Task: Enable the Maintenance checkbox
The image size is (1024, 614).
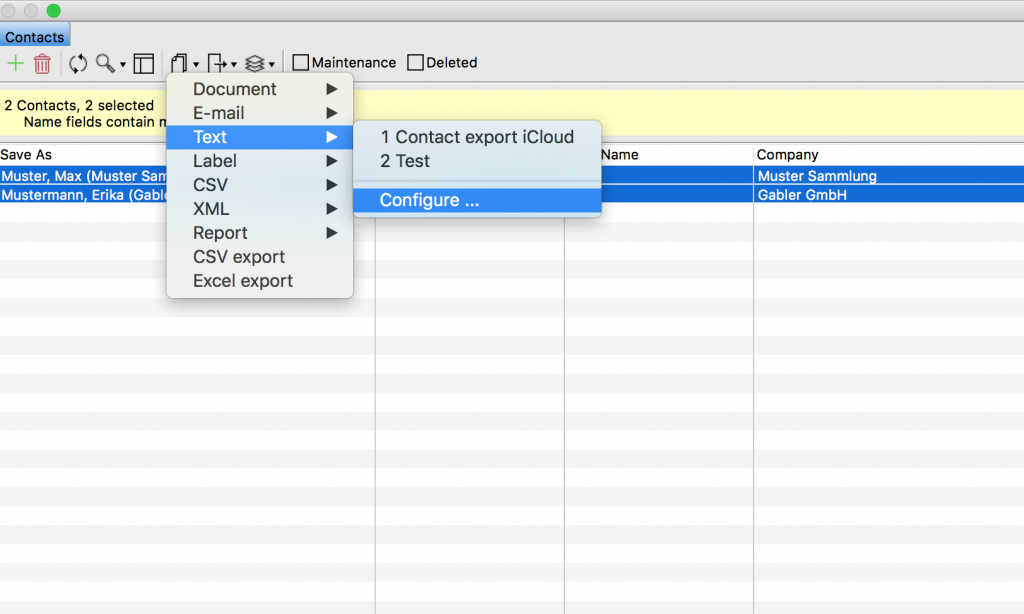Action: [300, 63]
